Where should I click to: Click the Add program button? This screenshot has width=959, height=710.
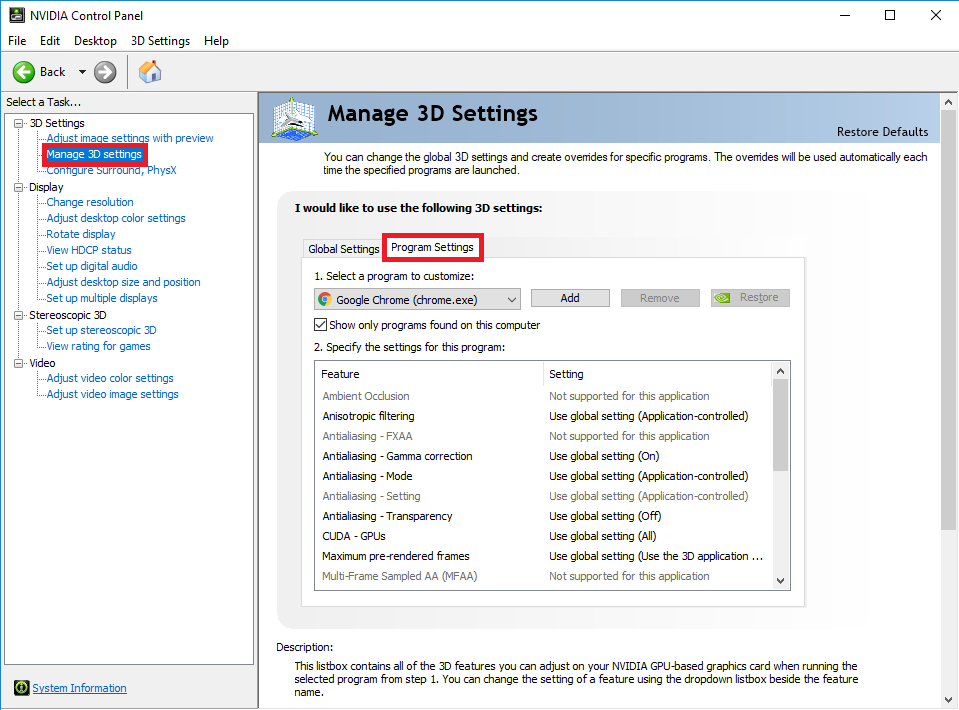(570, 298)
